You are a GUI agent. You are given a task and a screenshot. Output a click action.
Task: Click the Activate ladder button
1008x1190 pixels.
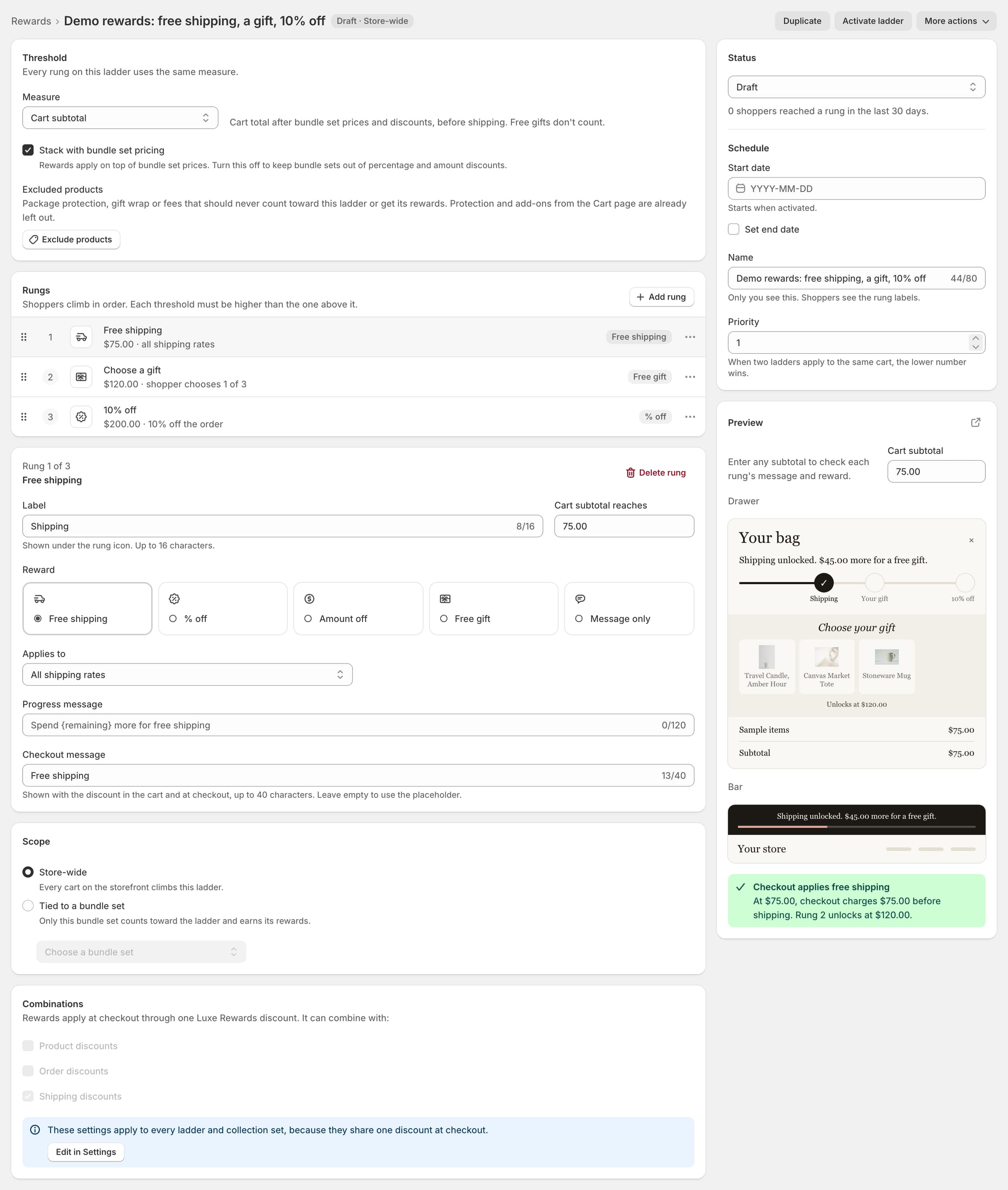point(873,21)
